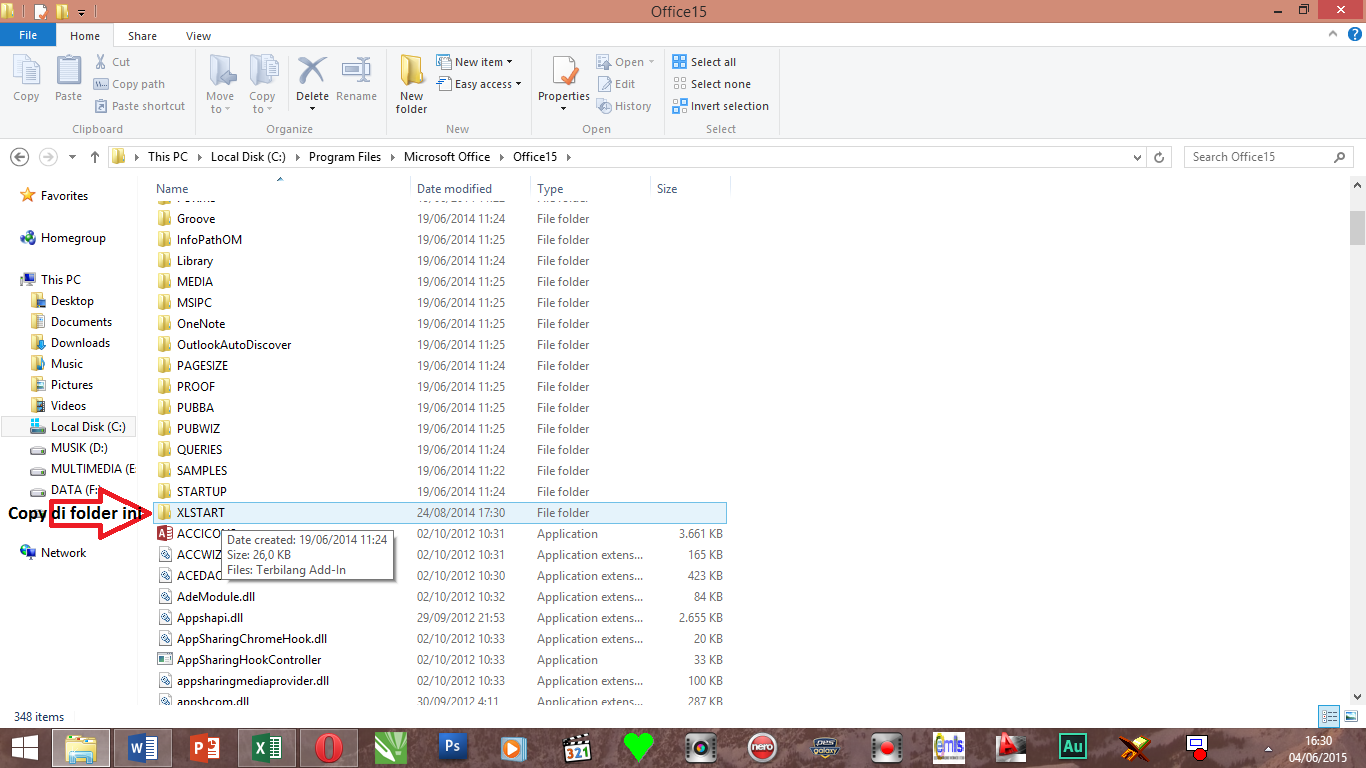Click Program Files in the address path
Viewport: 1366px width, 768px height.
tap(345, 157)
